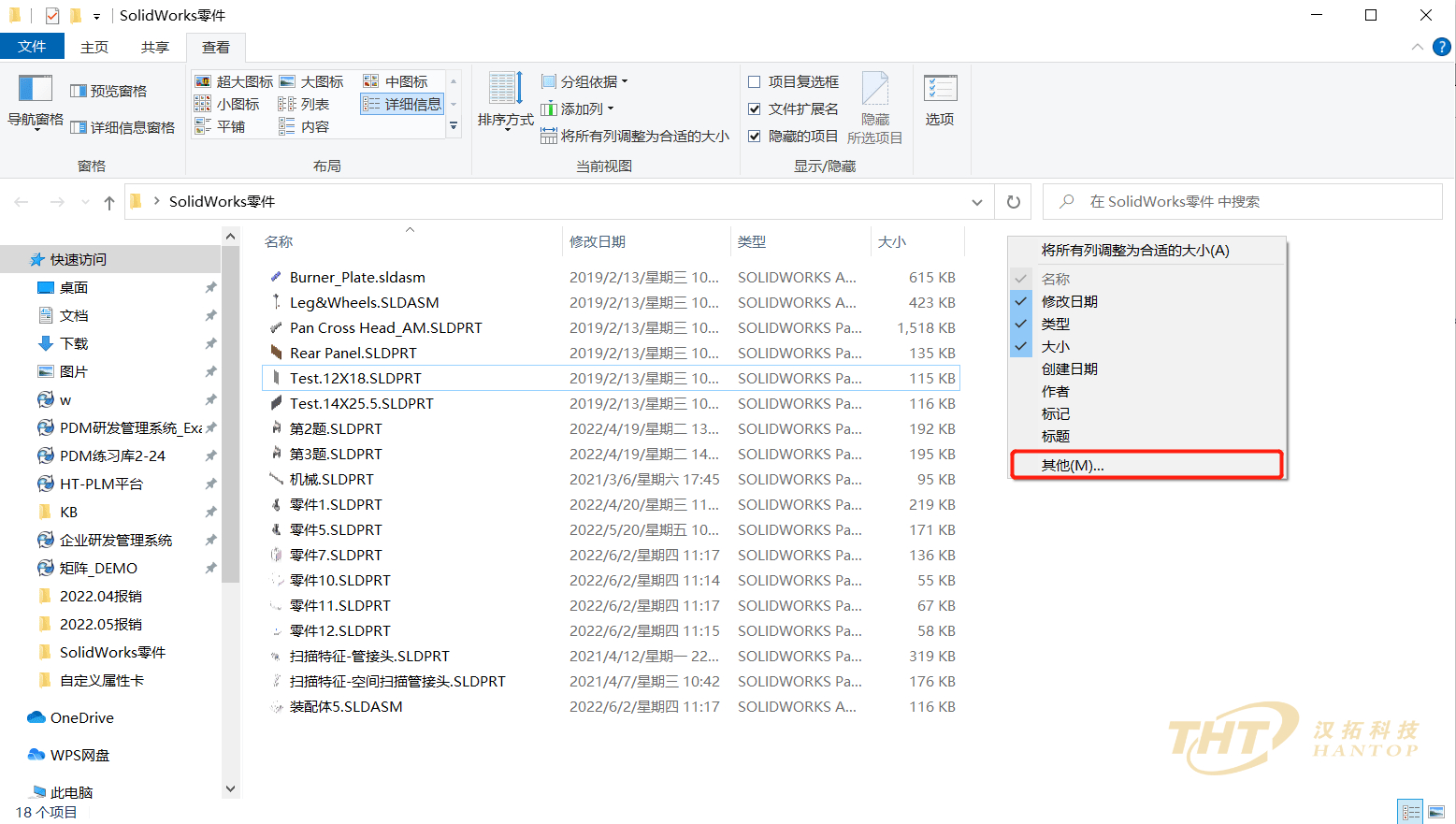Switch layout to Tiles (平铺)
Viewport: 1456px width, 824px height.
tap(220, 126)
